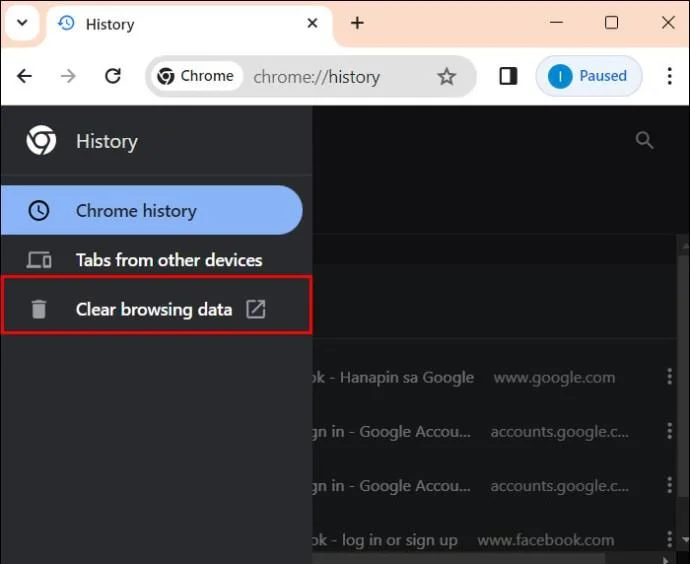Image resolution: width=690 pixels, height=564 pixels.
Task: Select the History browser tab
Action: (188, 24)
